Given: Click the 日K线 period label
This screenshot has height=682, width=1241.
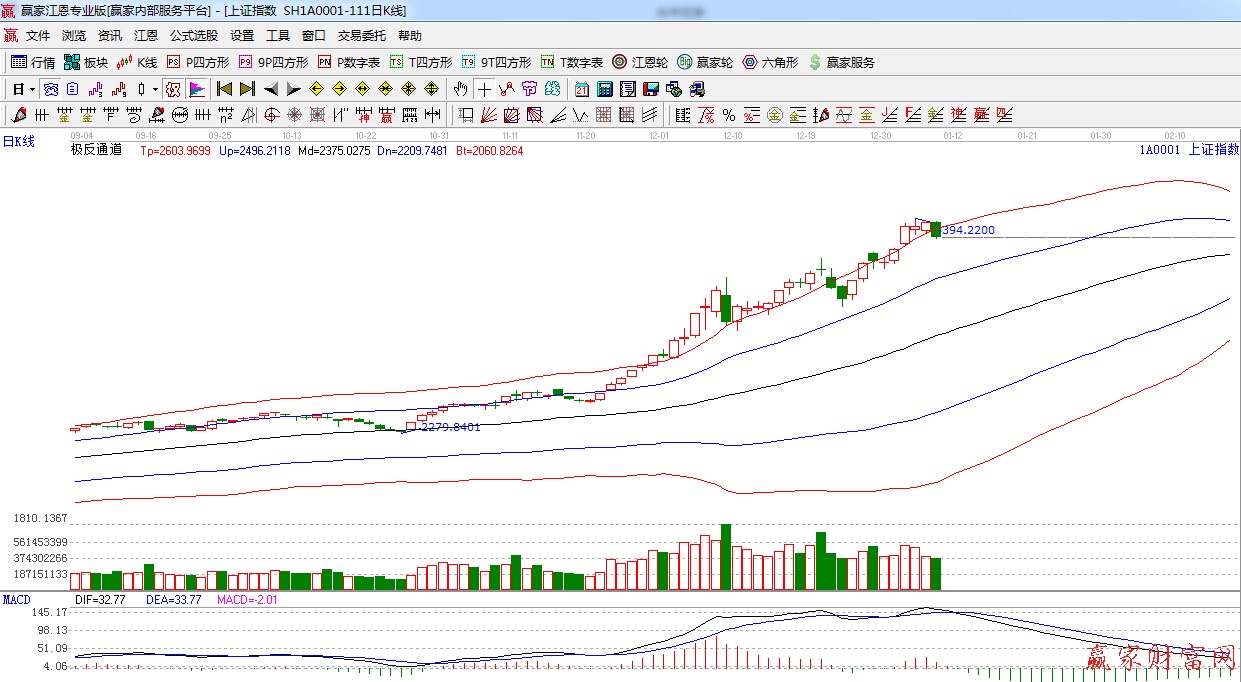Looking at the screenshot, I should [18, 142].
